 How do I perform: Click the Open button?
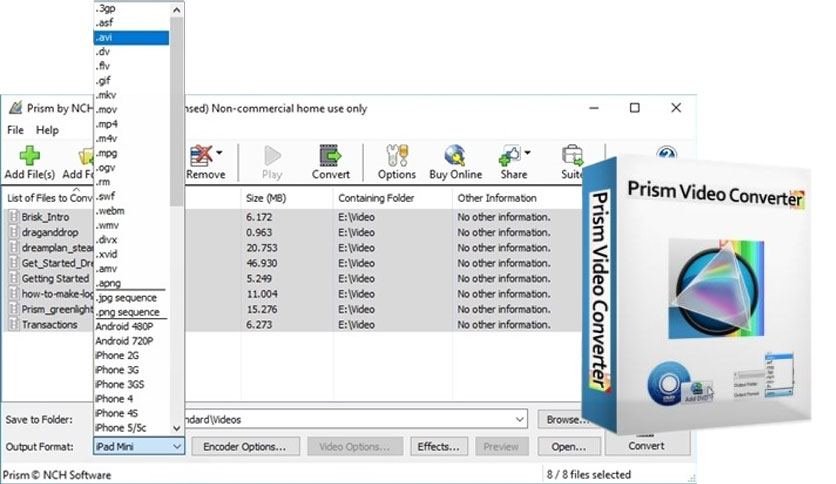[x=569, y=447]
